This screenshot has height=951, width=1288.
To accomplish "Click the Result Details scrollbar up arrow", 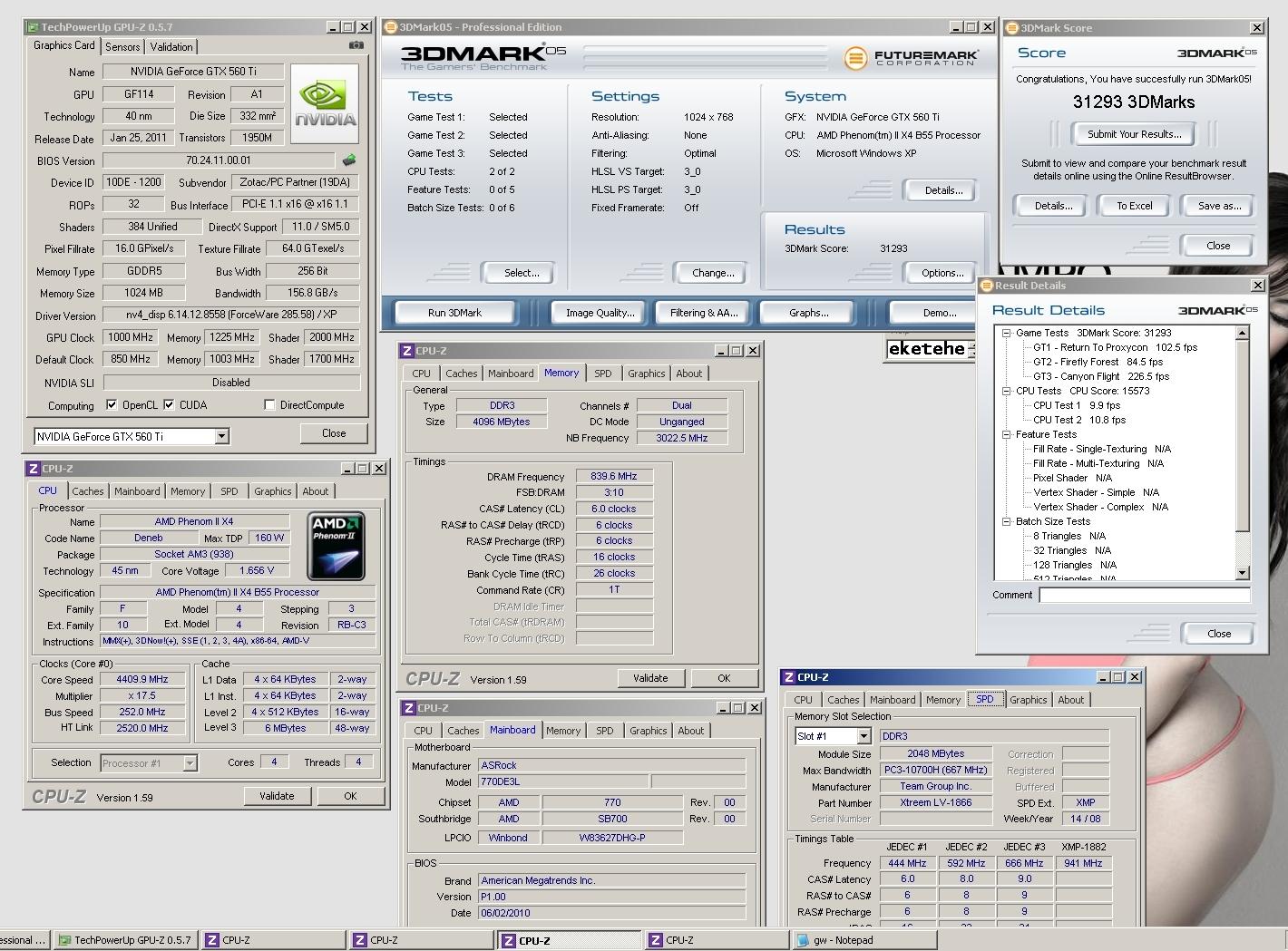I will click(1243, 333).
